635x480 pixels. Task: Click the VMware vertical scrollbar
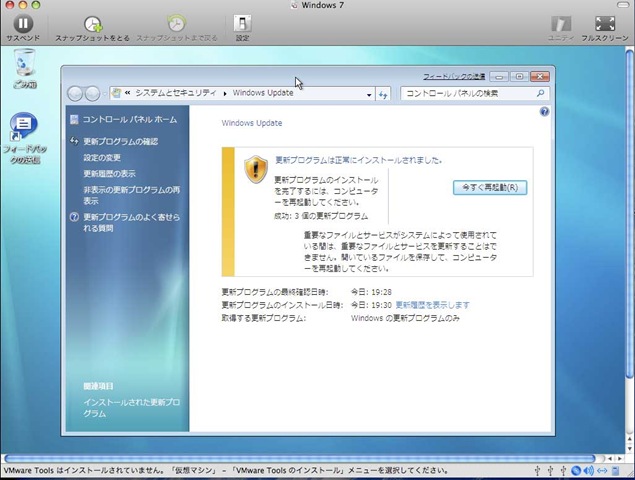[629, 215]
